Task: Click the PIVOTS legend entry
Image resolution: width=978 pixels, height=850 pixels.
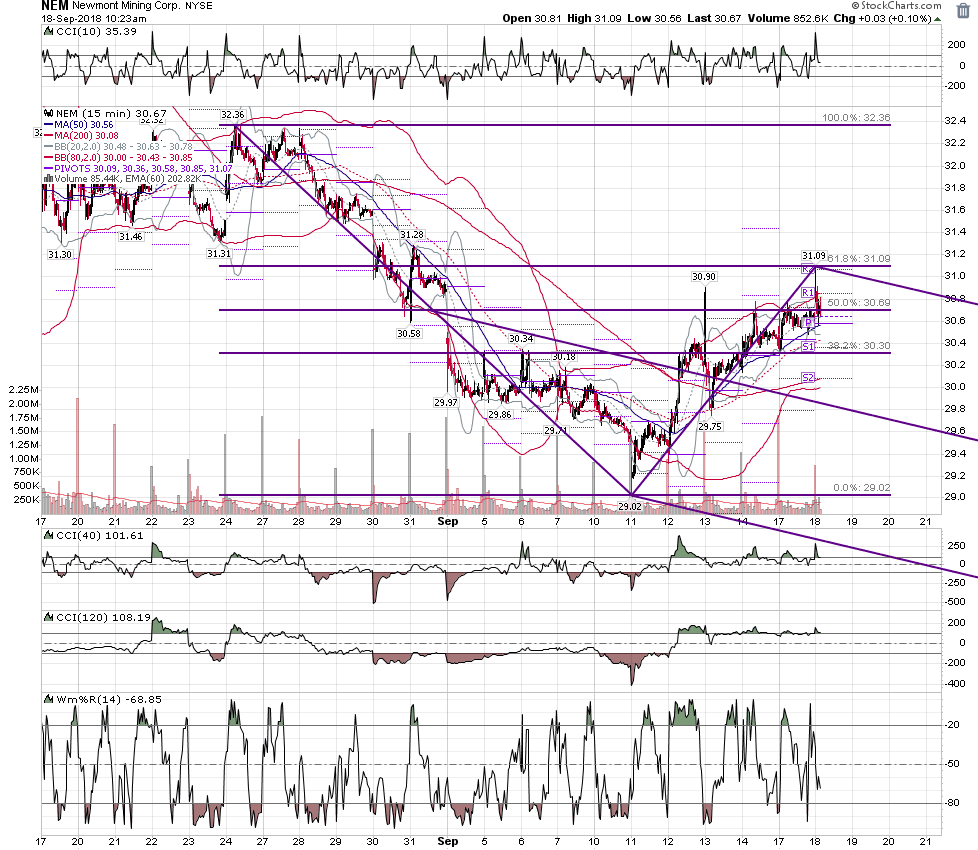Action: tap(138, 168)
